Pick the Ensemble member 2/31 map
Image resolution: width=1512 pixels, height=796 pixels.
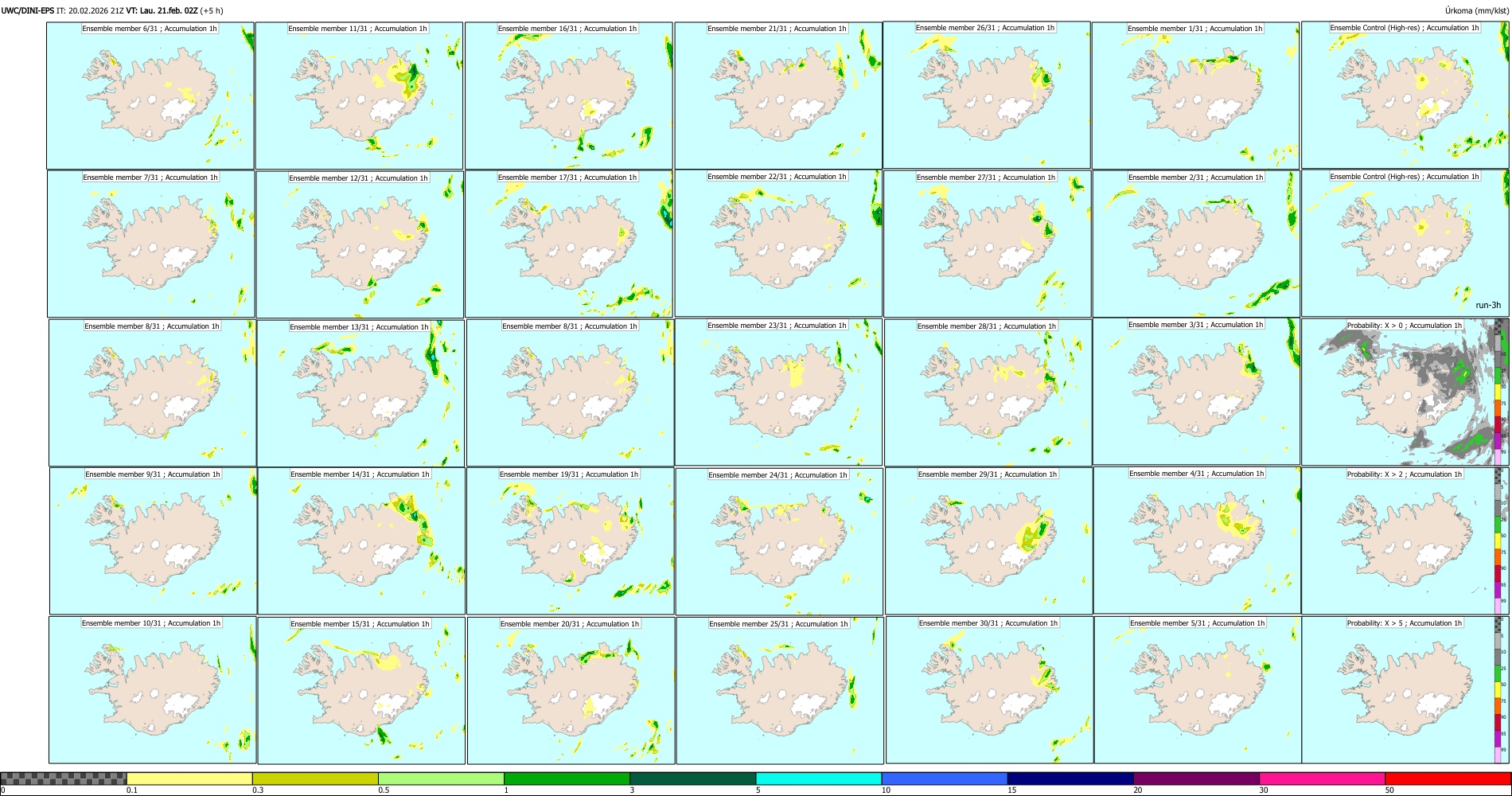coord(1197,244)
